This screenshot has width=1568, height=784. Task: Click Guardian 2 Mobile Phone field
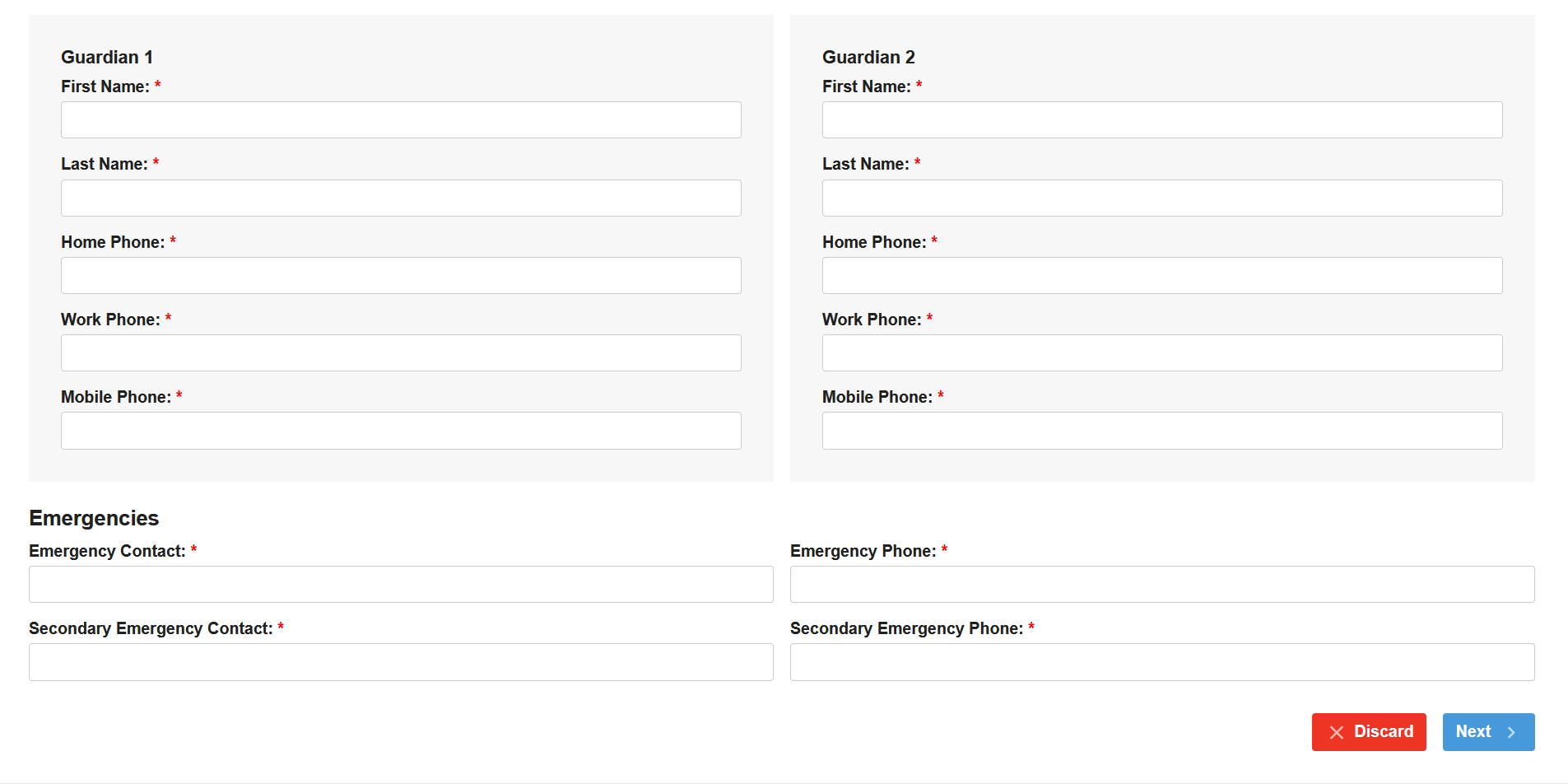[1161, 431]
